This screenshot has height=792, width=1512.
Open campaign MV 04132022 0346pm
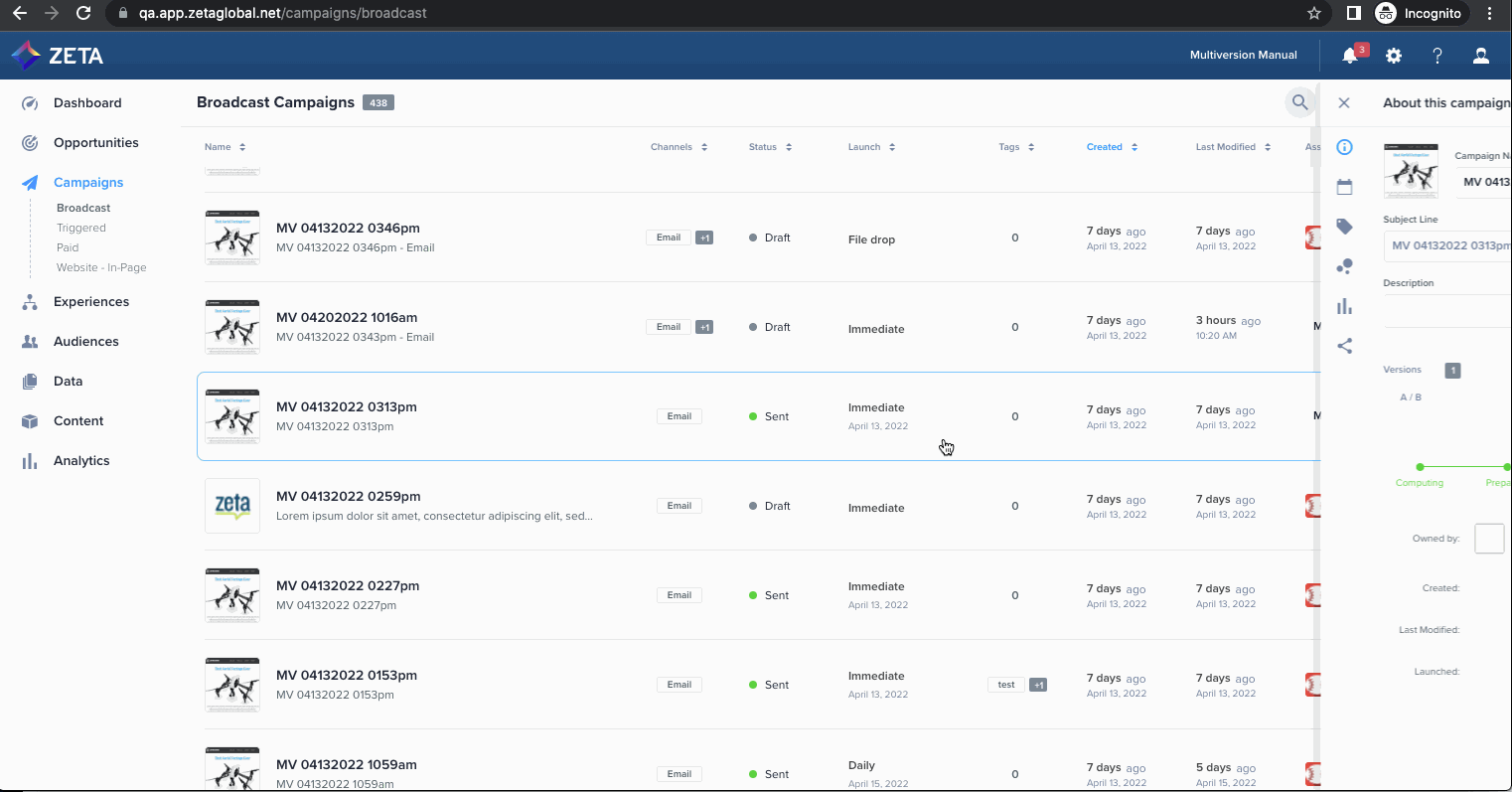click(347, 228)
